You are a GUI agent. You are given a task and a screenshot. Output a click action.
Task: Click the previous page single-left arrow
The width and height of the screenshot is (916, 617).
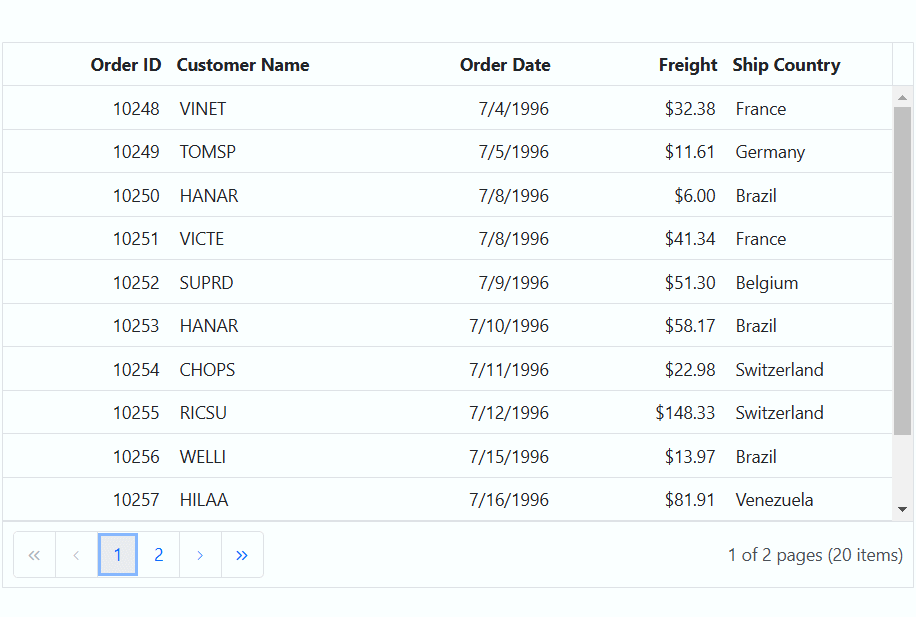76,554
